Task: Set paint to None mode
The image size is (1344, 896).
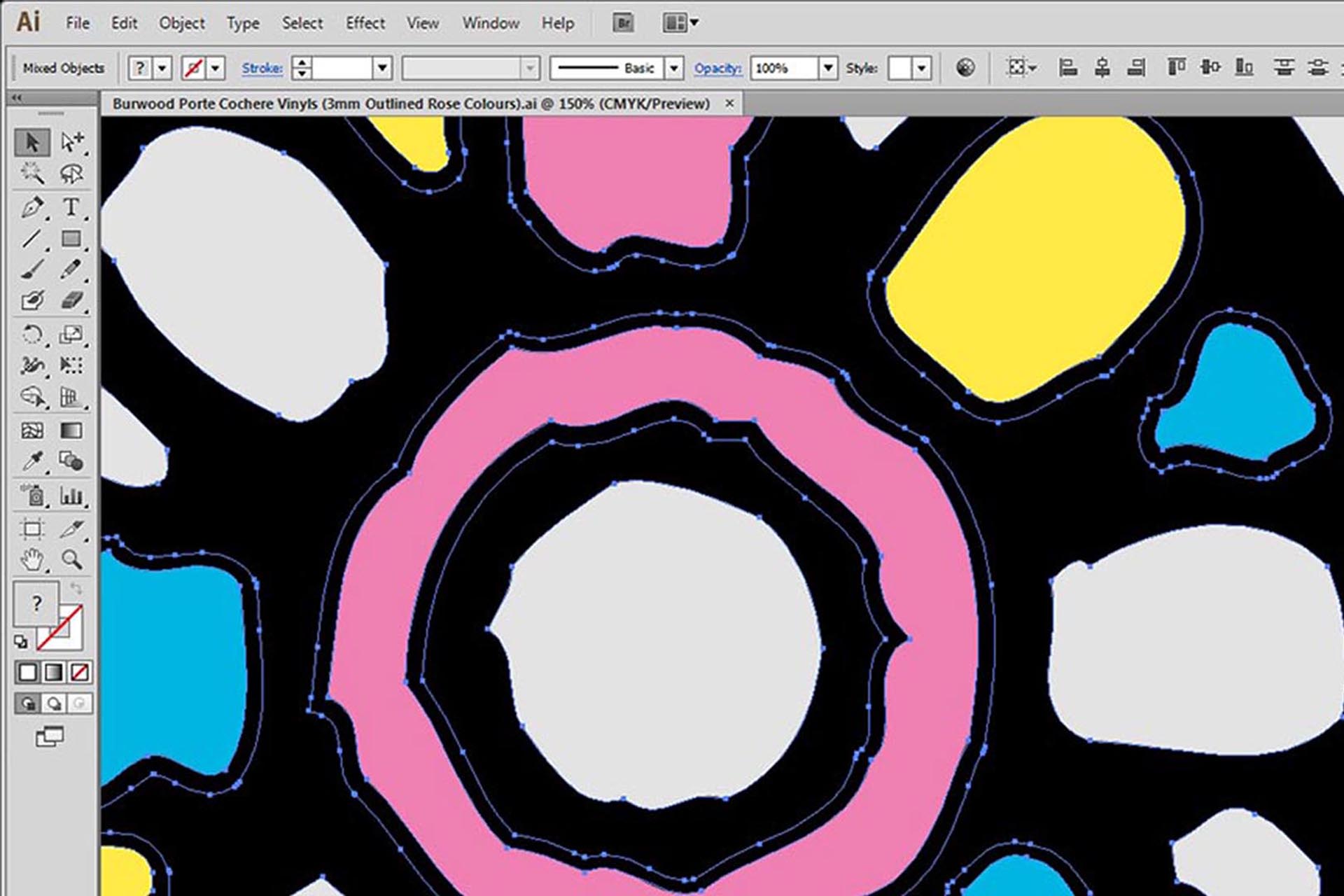Action: tap(80, 673)
